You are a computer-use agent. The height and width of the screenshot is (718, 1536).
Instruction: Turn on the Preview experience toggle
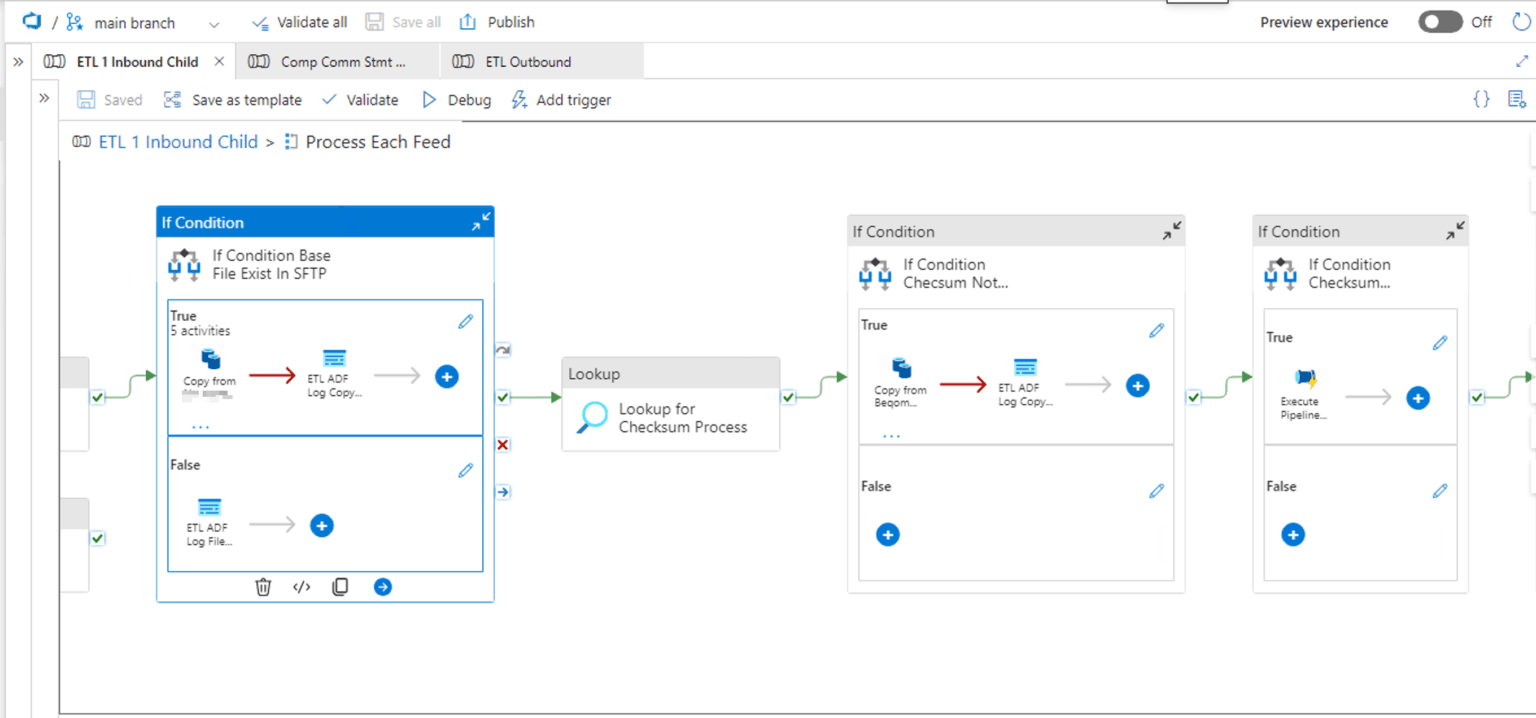[1440, 21]
